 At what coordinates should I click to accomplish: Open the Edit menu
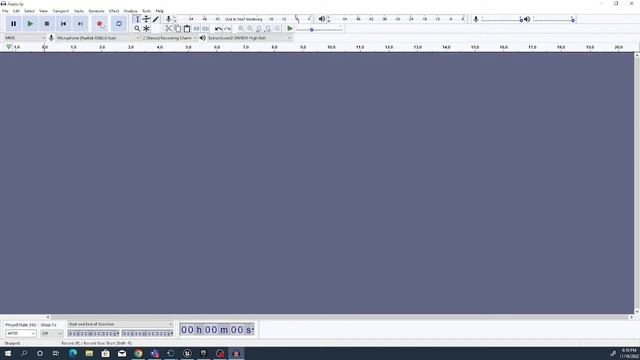tap(16, 11)
